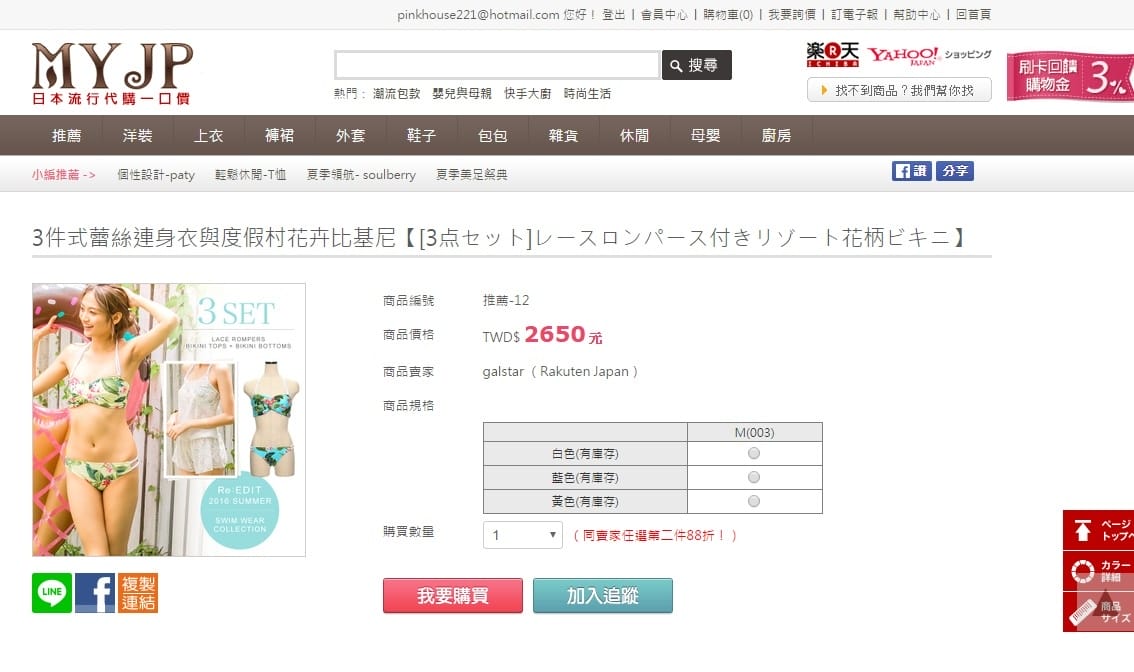
Task: Jump to page top using the red side icon
Action: pyautogui.click(x=1098, y=530)
